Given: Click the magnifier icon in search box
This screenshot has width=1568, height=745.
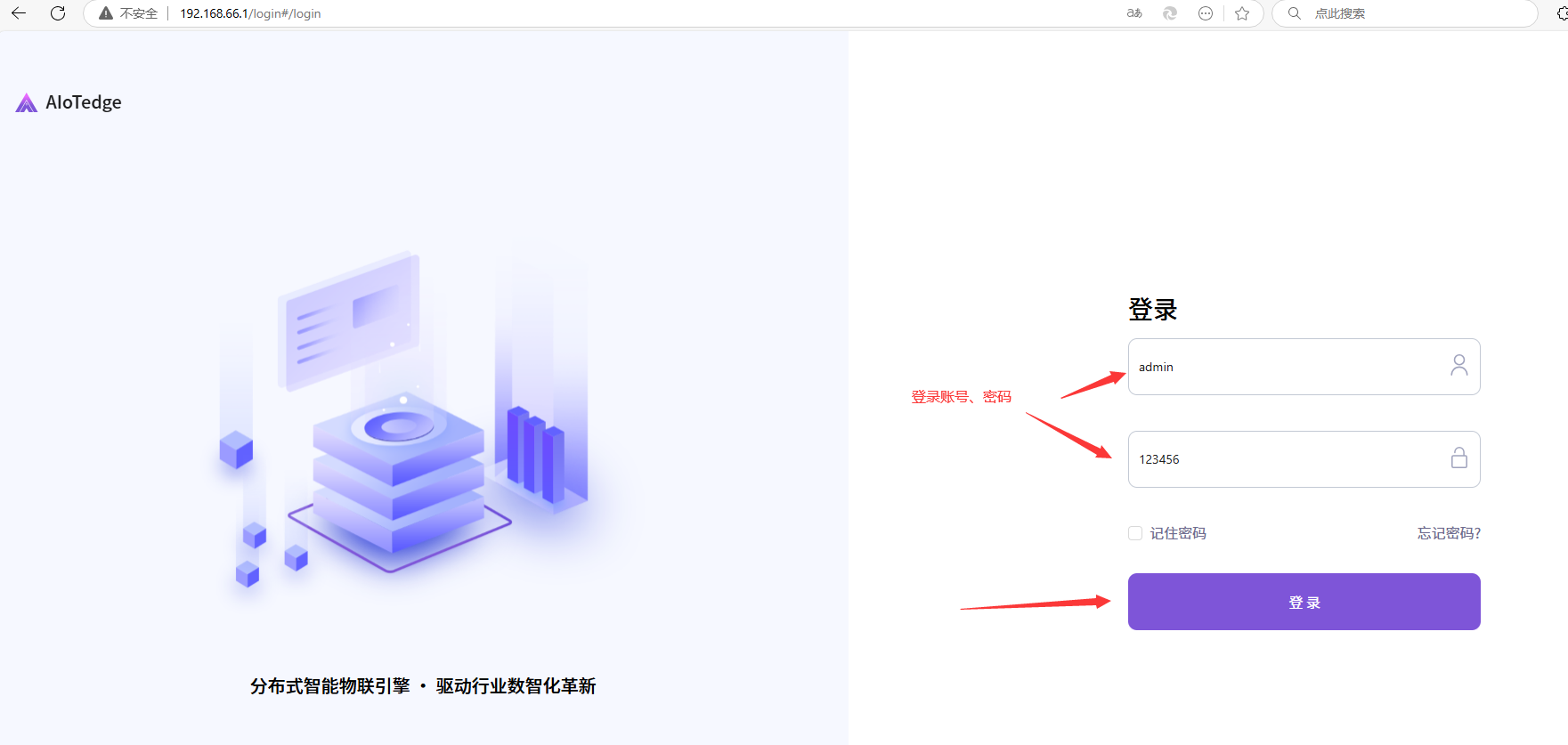Looking at the screenshot, I should tap(1295, 13).
